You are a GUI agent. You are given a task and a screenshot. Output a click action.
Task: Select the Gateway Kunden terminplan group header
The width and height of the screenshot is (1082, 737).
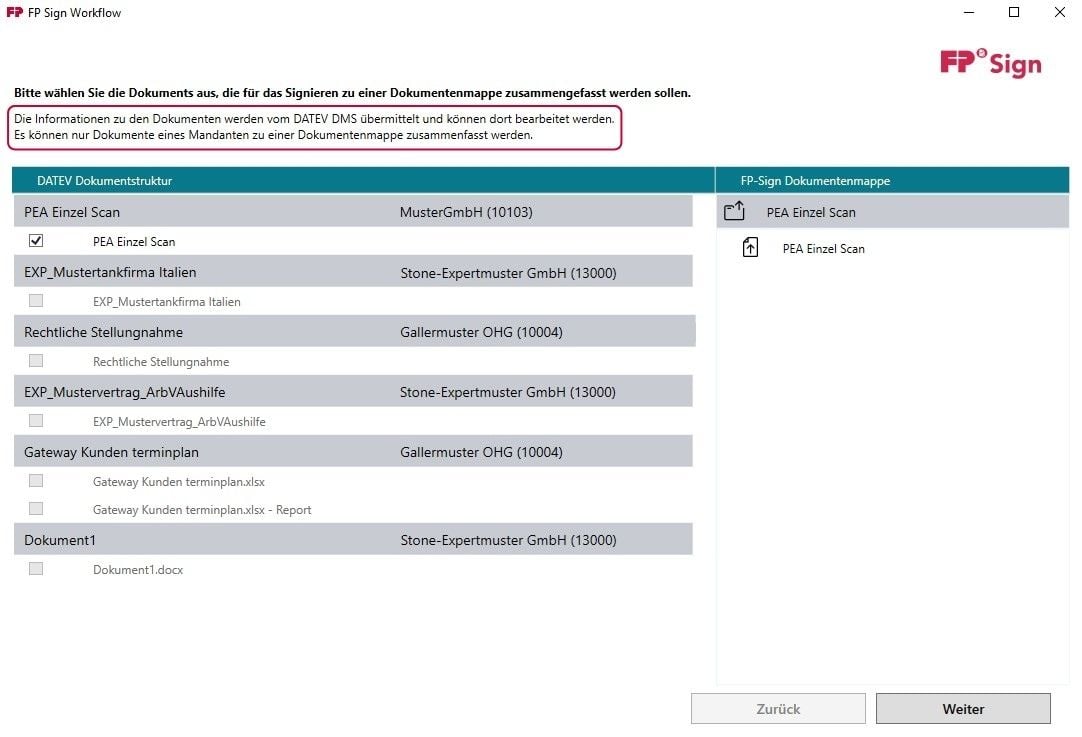point(353,452)
